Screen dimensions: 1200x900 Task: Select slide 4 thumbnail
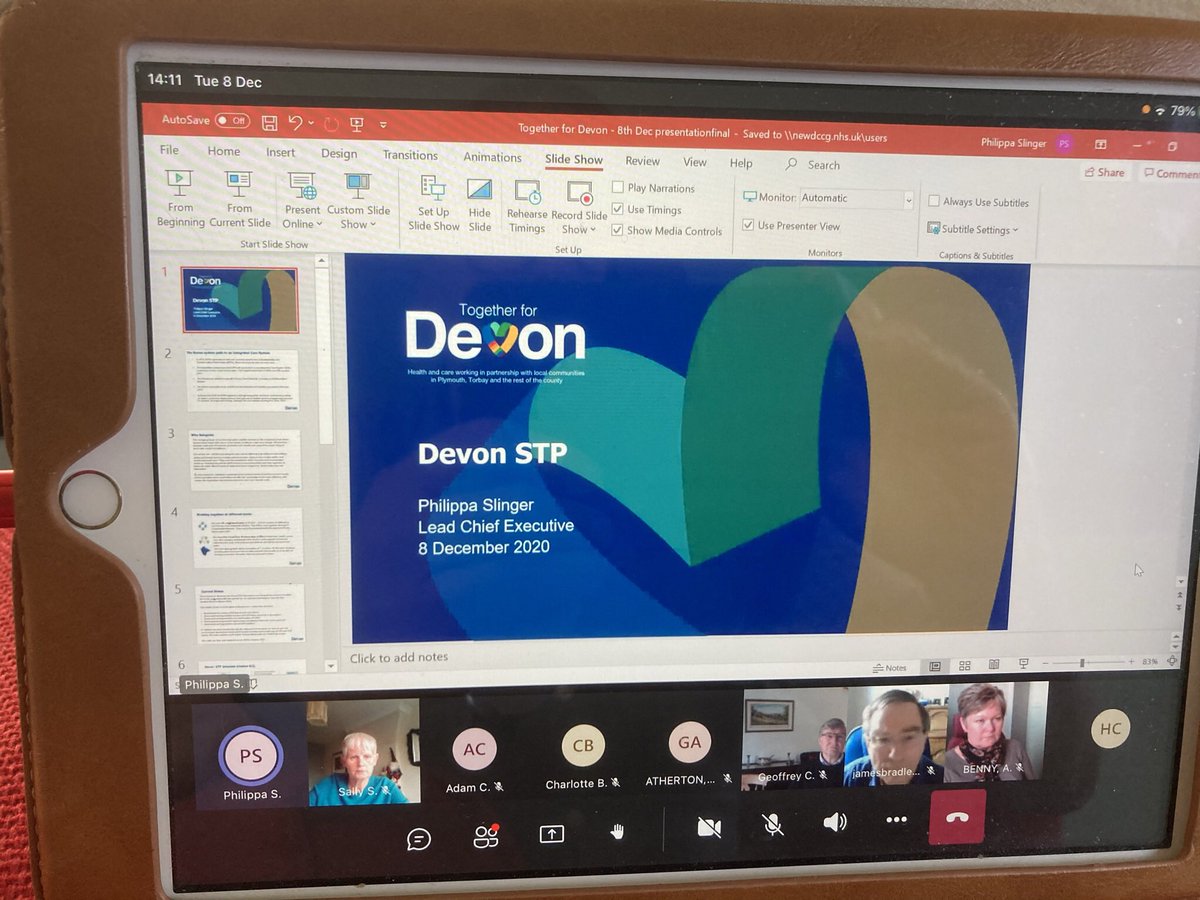click(x=246, y=538)
